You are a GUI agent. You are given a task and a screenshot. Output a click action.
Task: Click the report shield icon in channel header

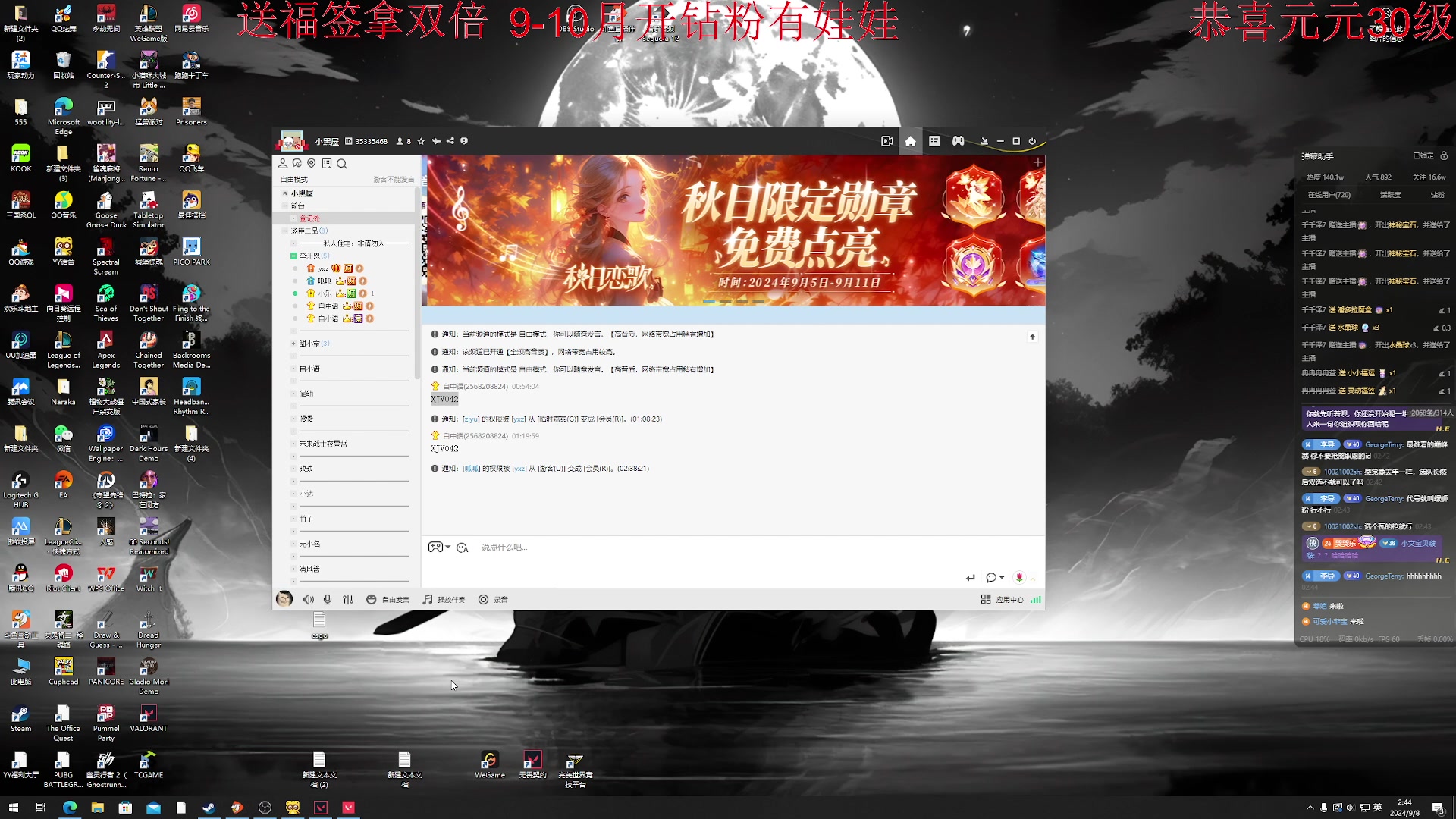pos(464,141)
